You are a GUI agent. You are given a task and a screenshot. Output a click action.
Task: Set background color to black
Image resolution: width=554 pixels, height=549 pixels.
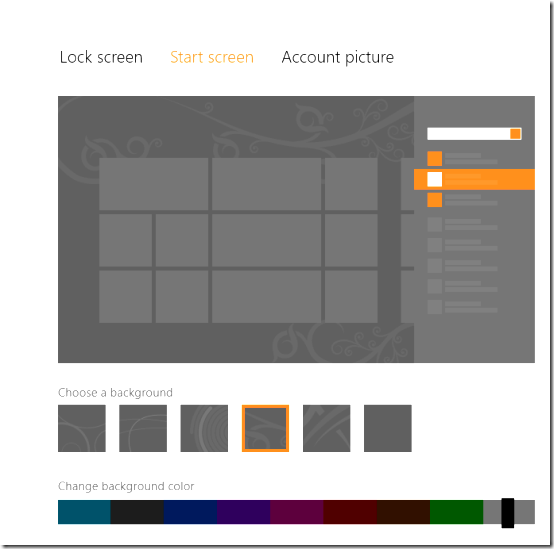click(137, 512)
